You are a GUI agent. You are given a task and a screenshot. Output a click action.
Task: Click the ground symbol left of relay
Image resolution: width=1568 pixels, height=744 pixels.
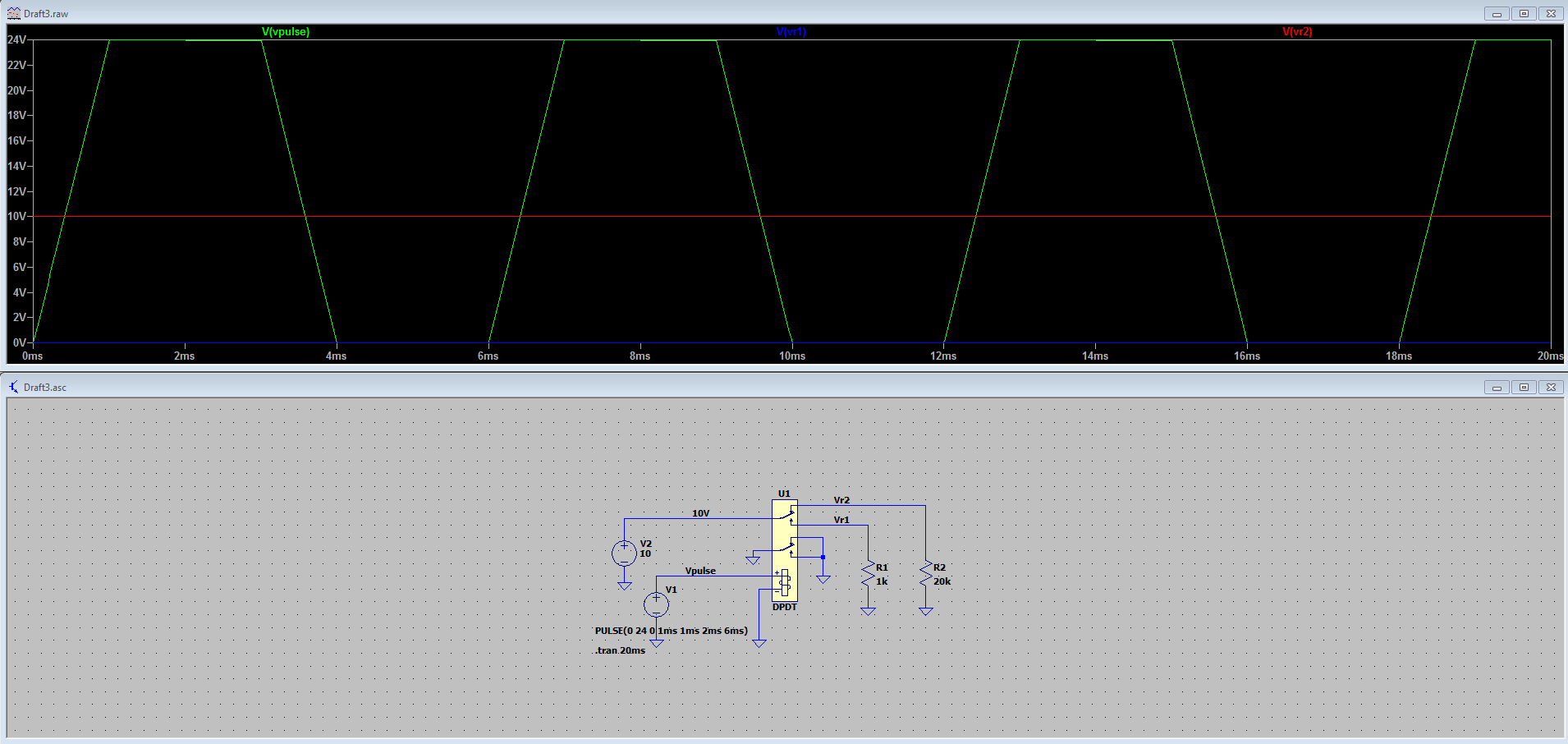pyautogui.click(x=753, y=560)
